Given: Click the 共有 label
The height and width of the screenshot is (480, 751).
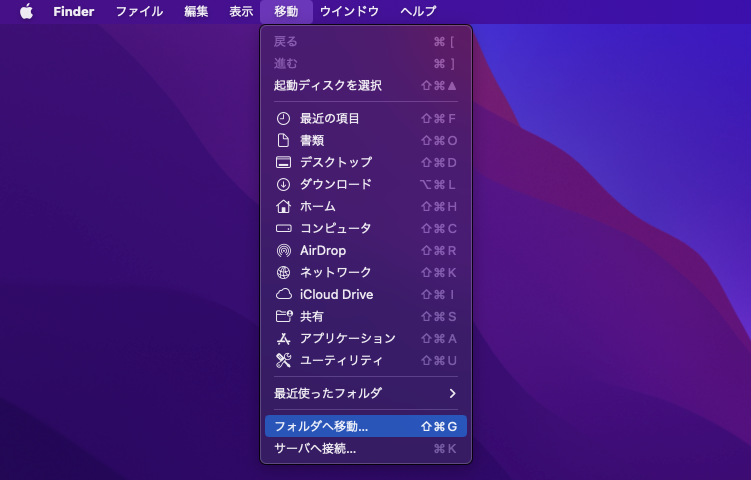Looking at the screenshot, I should click(x=312, y=317).
